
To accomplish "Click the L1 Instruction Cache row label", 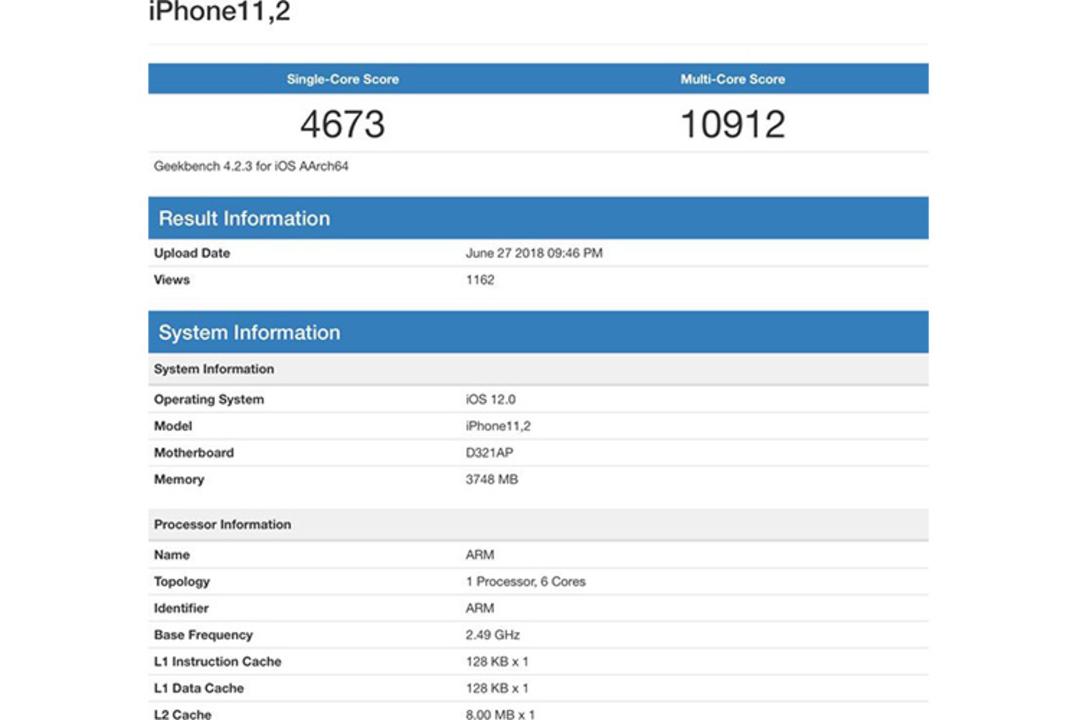I will point(218,661).
